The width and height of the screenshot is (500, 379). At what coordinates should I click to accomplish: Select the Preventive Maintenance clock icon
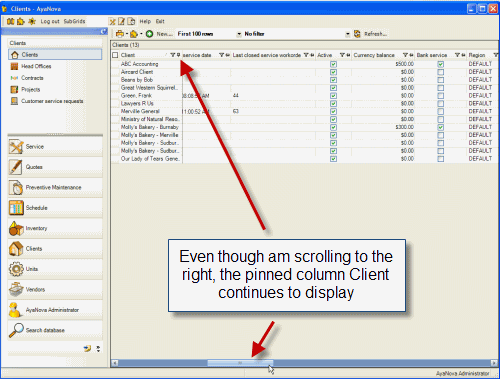(x=16, y=187)
